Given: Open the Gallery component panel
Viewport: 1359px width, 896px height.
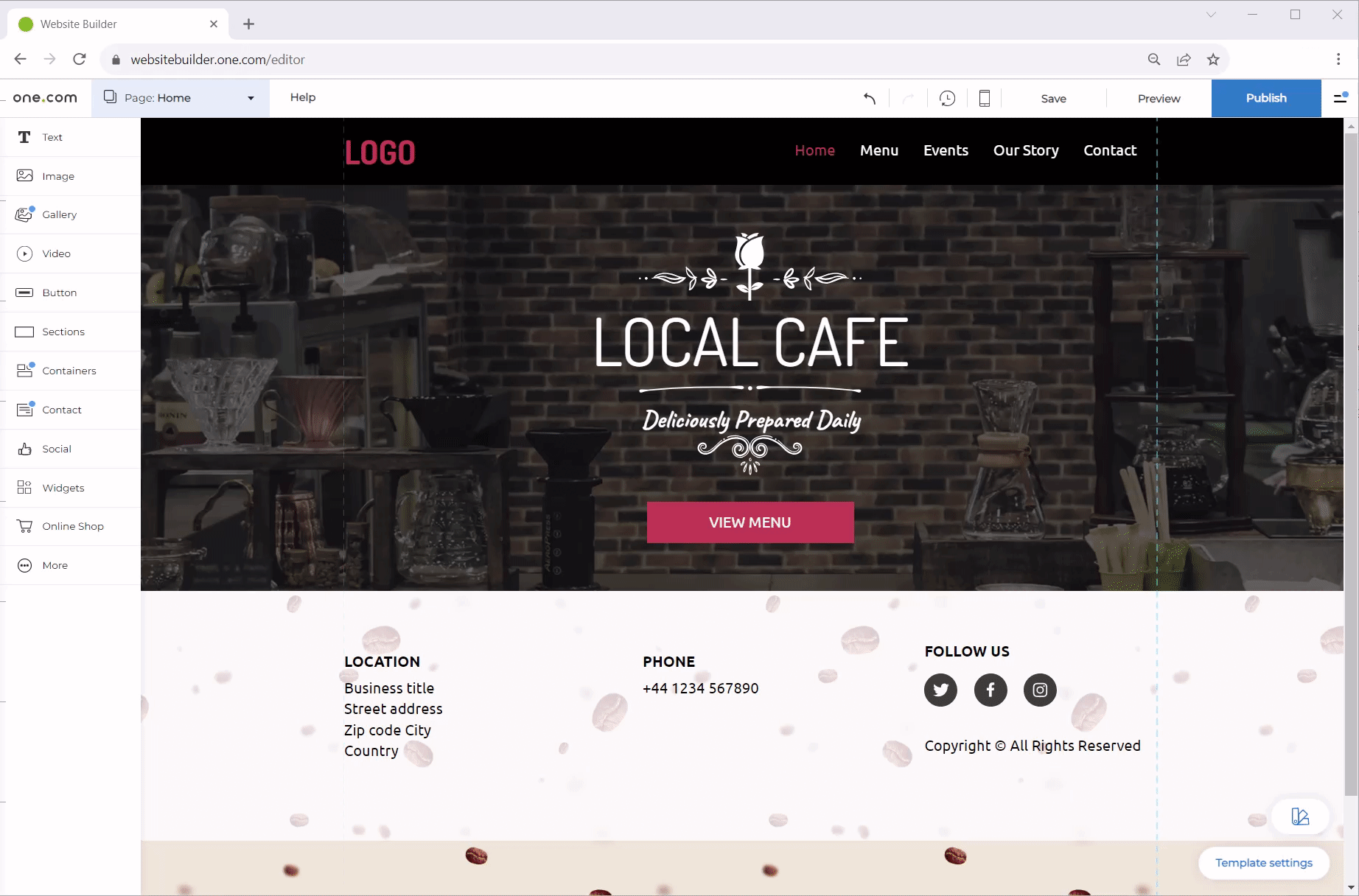Looking at the screenshot, I should [59, 214].
